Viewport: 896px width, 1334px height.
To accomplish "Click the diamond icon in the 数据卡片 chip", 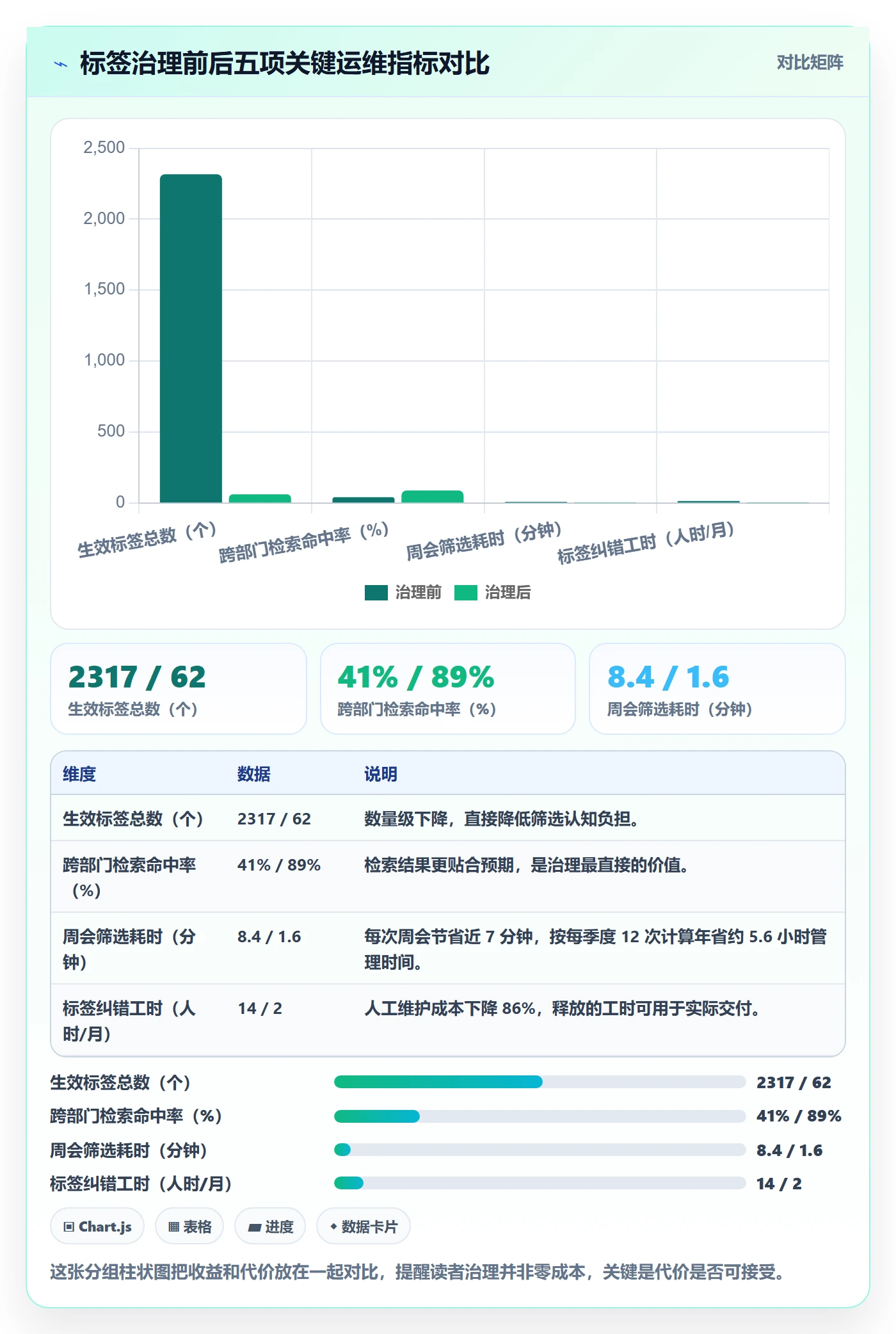I will [333, 1226].
